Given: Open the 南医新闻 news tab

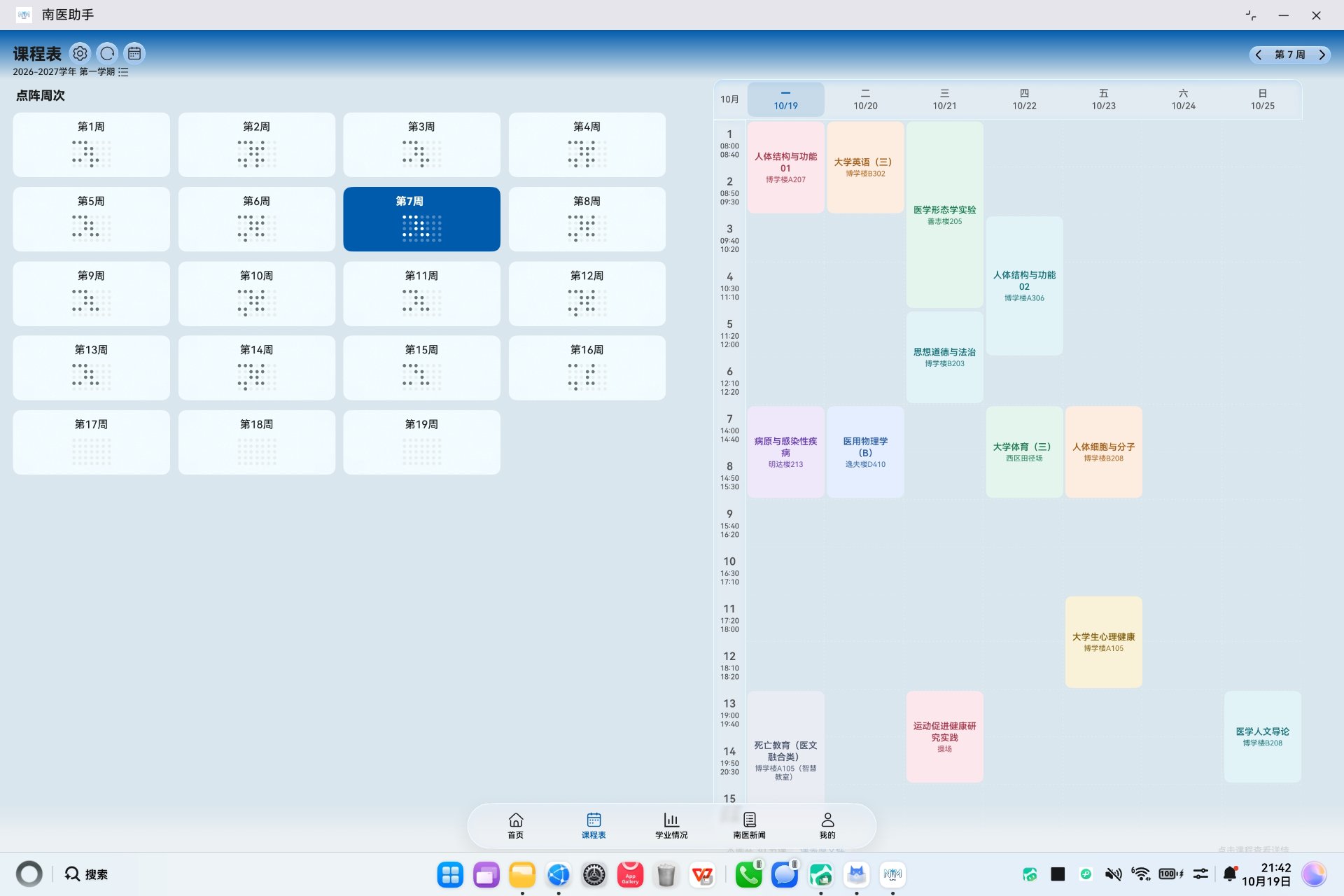Looking at the screenshot, I should (749, 825).
